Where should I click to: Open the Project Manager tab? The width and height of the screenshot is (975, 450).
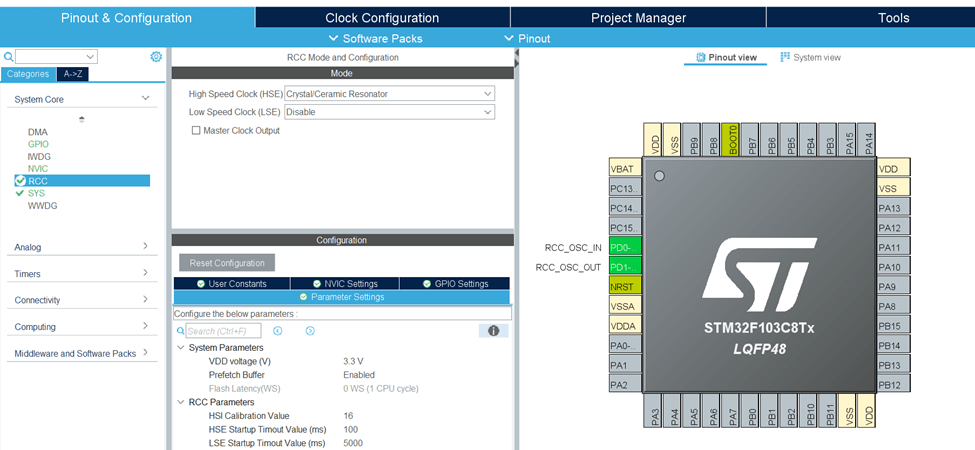click(x=638, y=18)
